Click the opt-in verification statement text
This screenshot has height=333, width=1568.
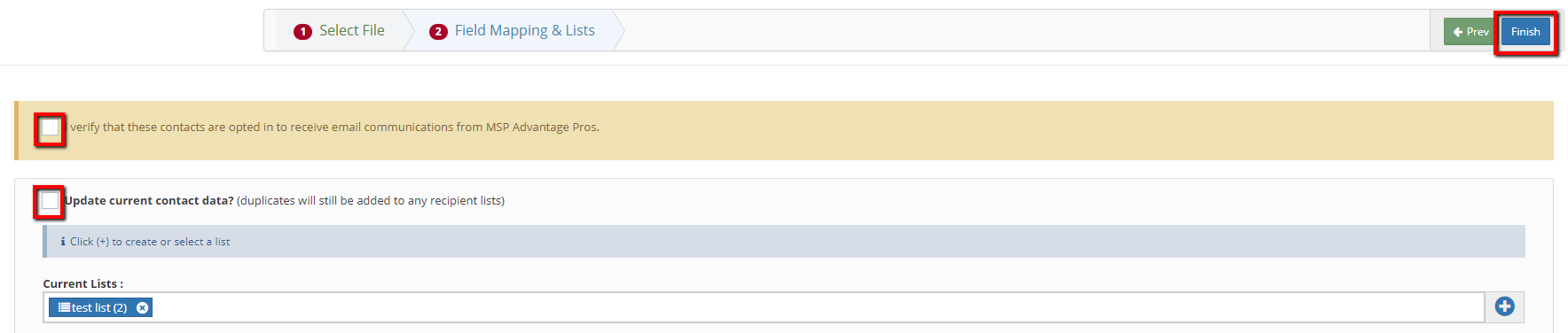[334, 128]
